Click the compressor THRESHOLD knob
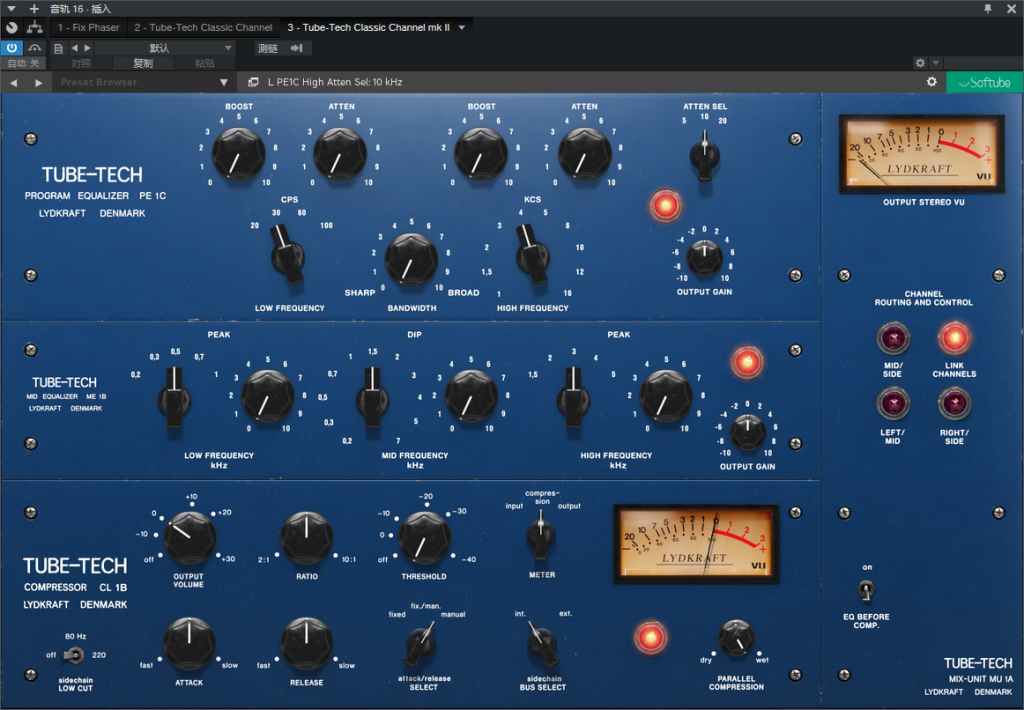The image size is (1024, 710). click(424, 538)
